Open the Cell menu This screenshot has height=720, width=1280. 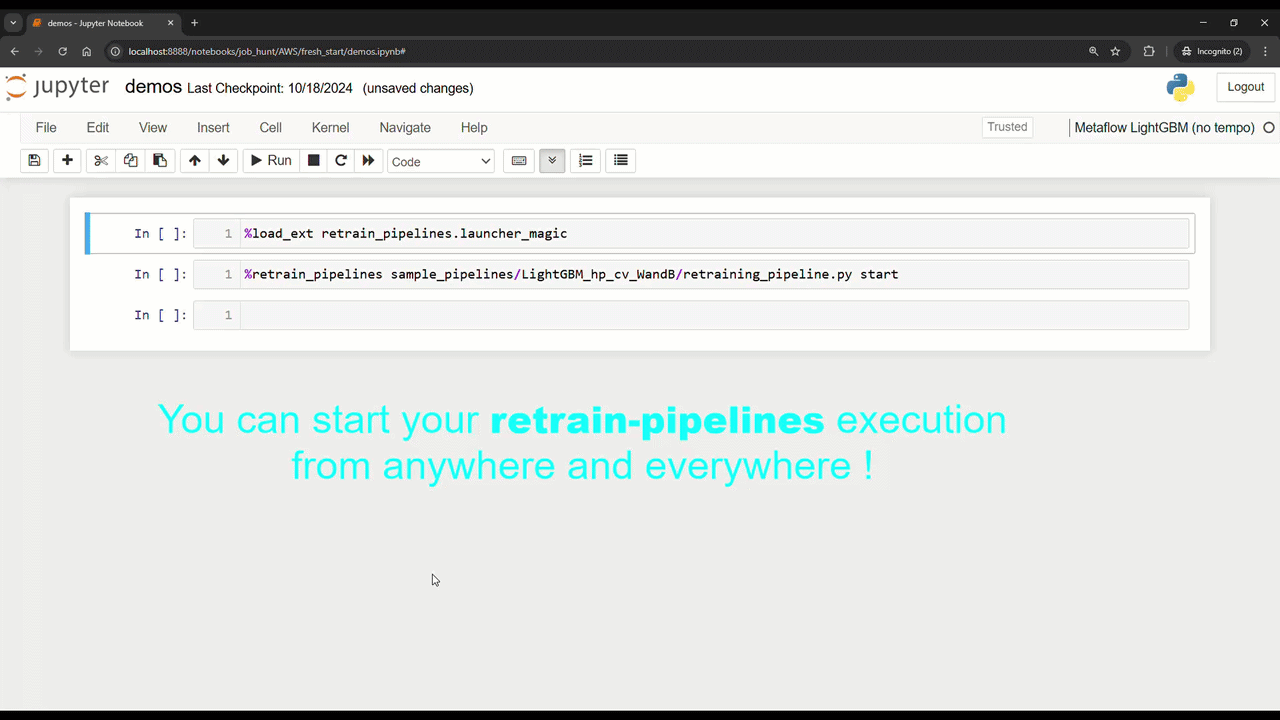pyautogui.click(x=271, y=127)
